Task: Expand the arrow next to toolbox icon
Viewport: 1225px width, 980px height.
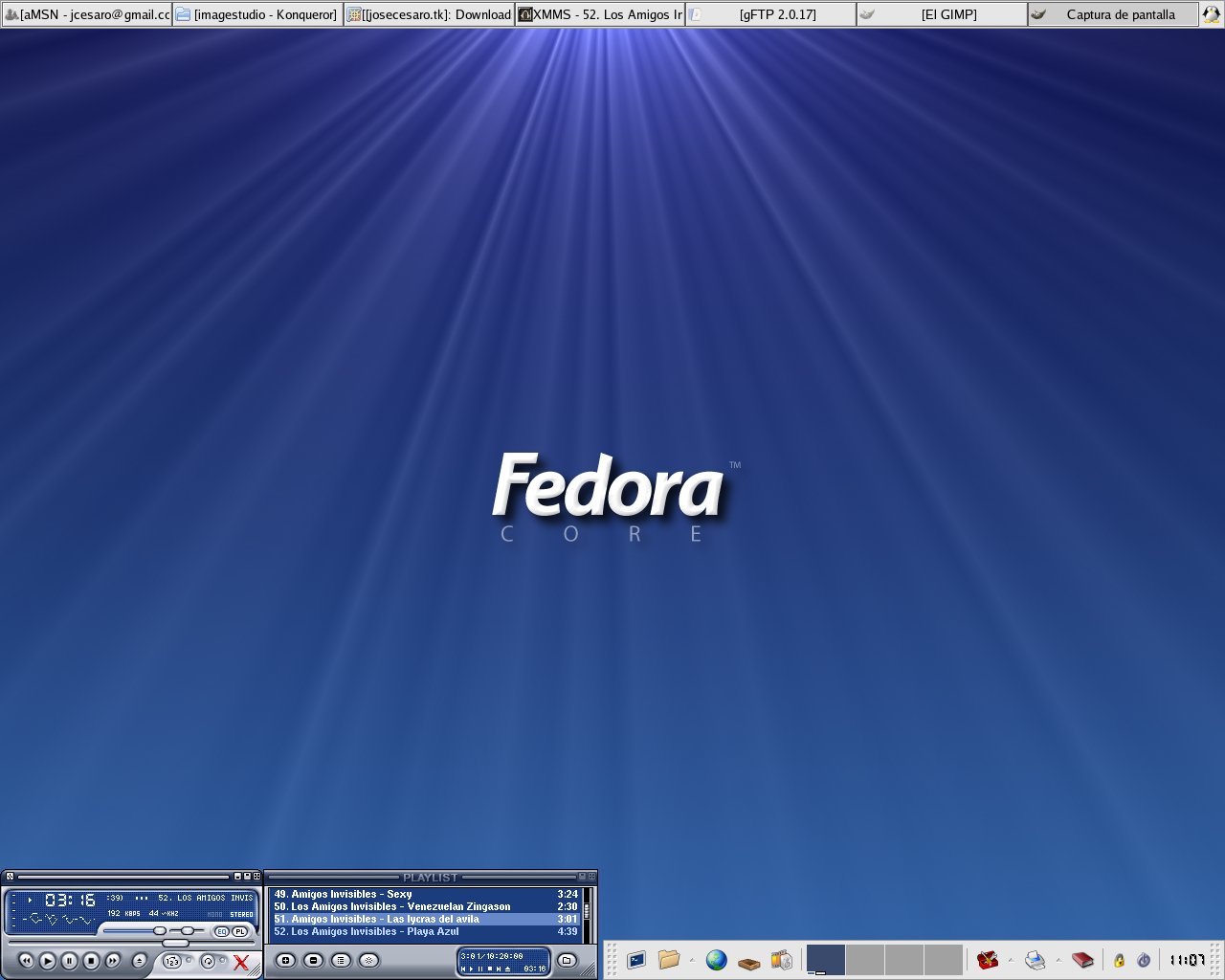Action: pyautogui.click(x=1011, y=960)
